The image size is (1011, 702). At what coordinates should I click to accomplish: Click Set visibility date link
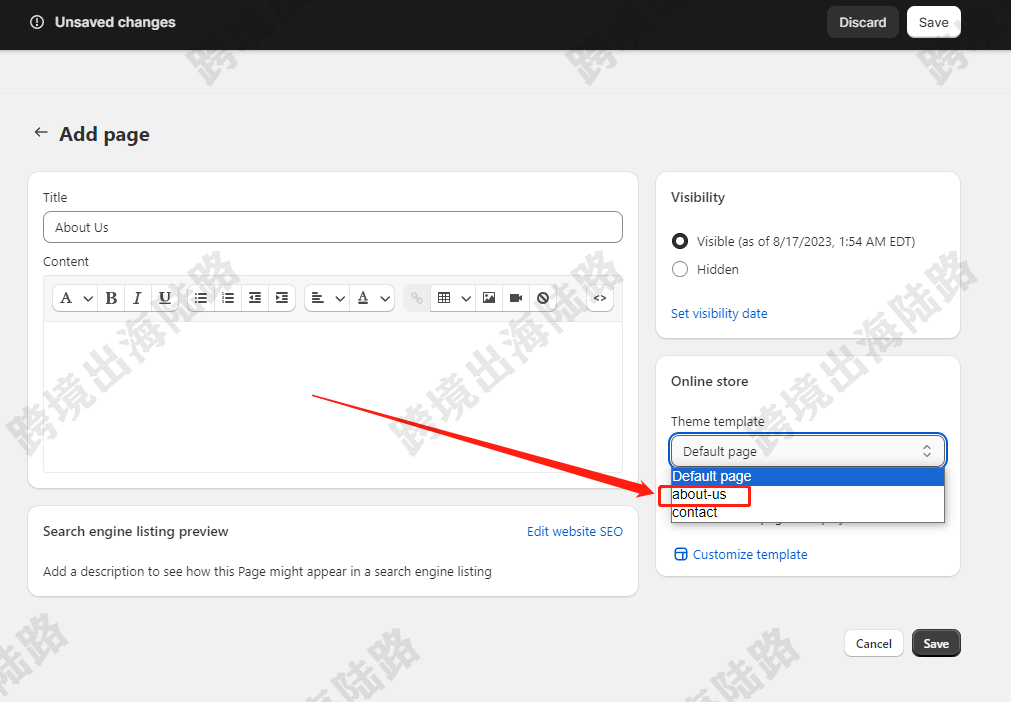click(x=719, y=313)
